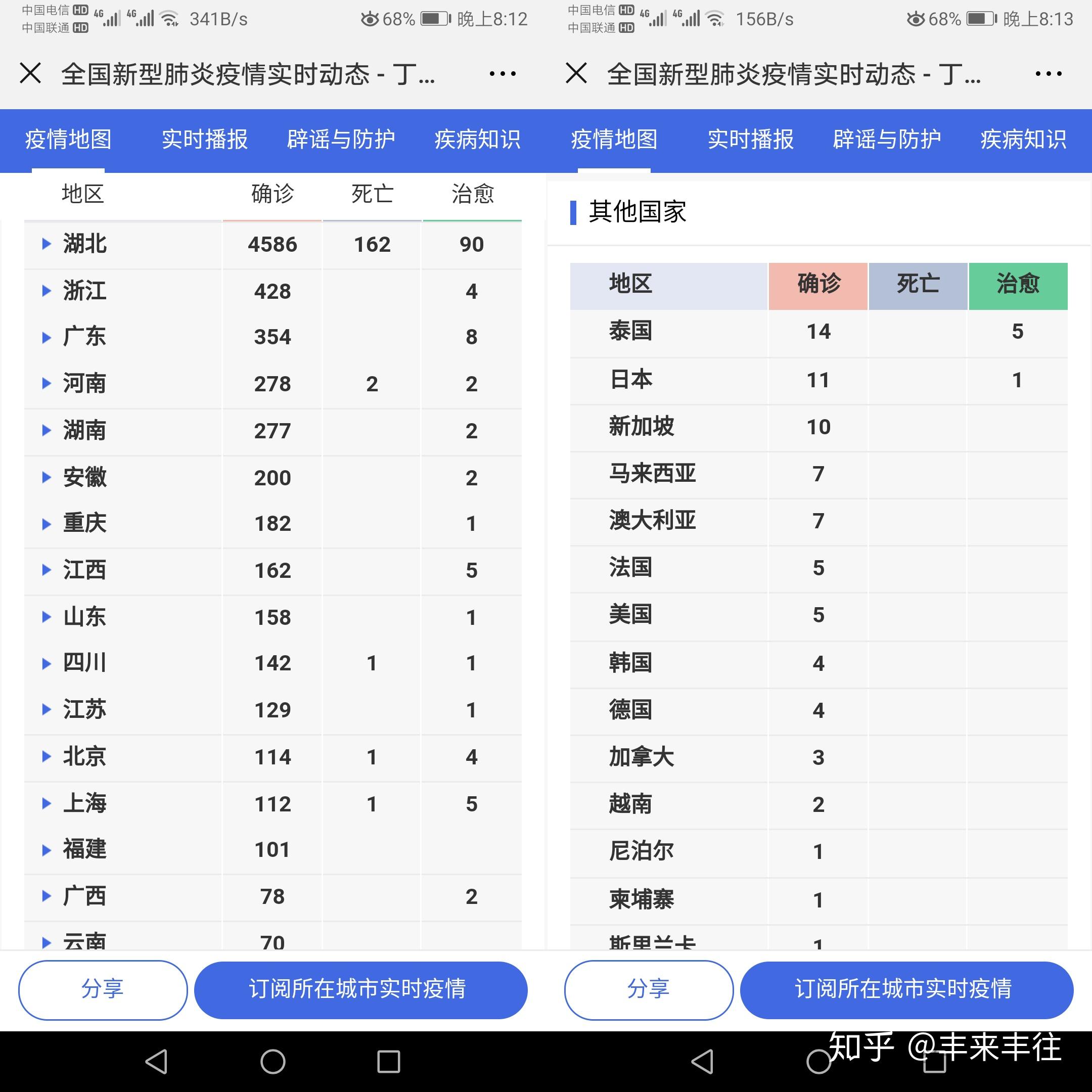Open the right phone's three-dot more menu

coord(1049,73)
